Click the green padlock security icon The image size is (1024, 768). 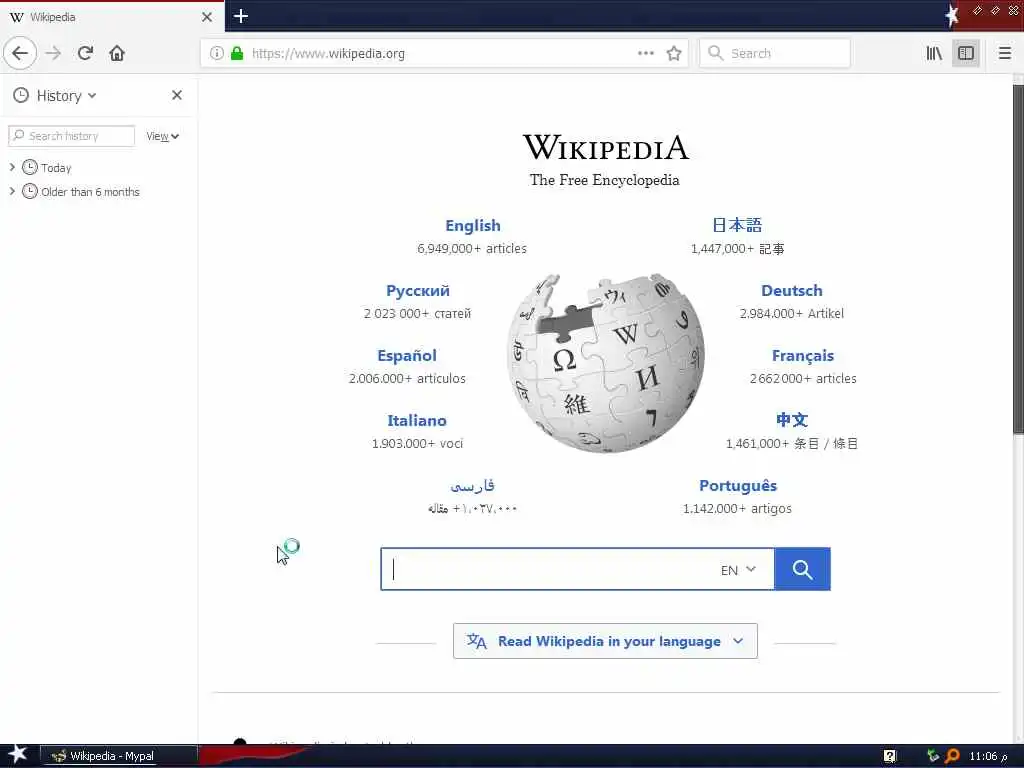(237, 53)
